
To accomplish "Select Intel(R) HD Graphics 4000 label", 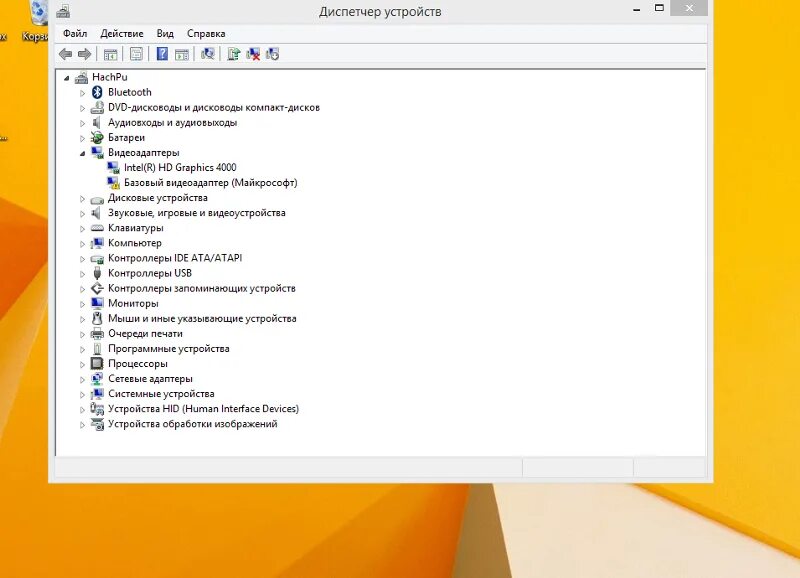I will (x=180, y=167).
